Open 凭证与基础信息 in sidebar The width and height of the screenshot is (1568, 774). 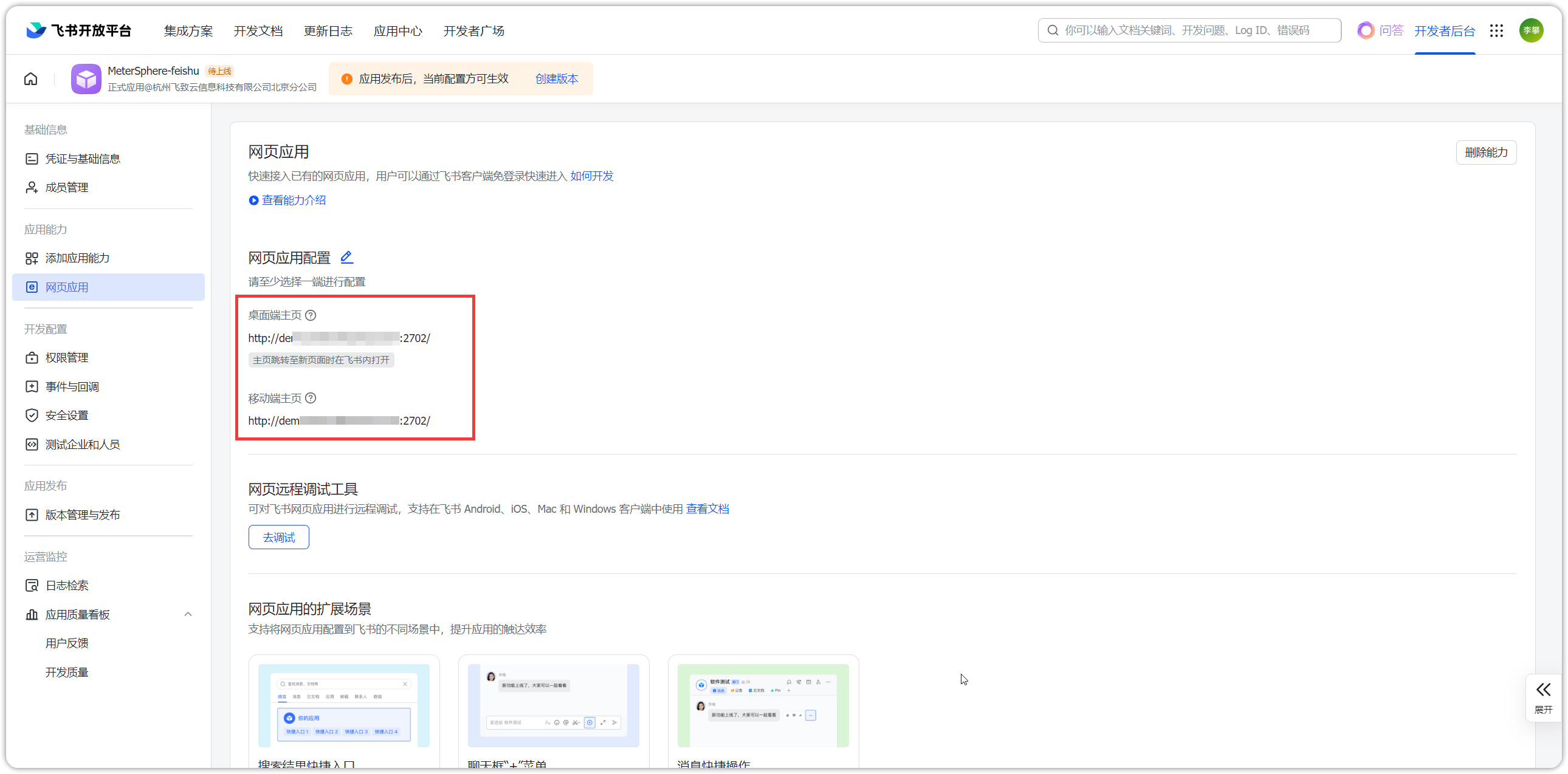[108, 159]
